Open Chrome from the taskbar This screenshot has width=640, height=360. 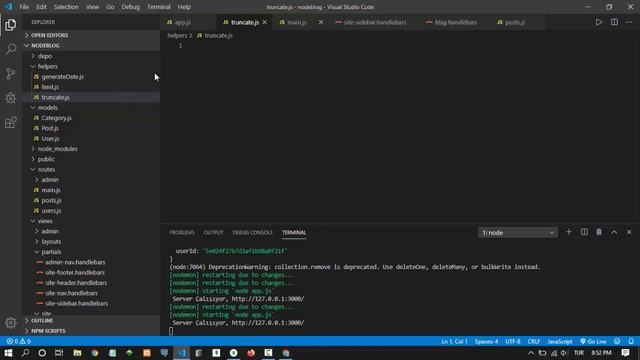point(95,353)
